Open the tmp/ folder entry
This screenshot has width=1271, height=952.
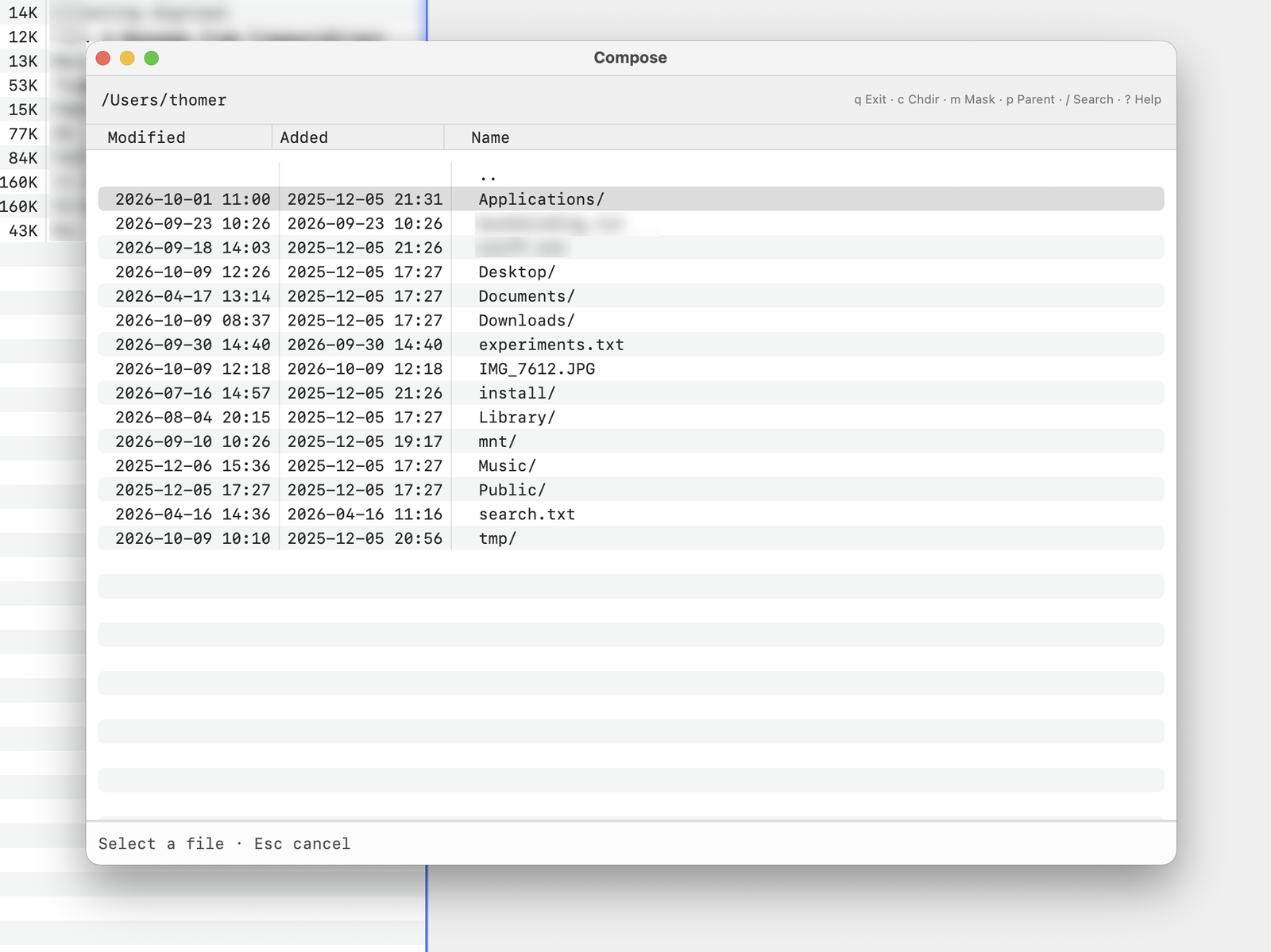pos(631,538)
